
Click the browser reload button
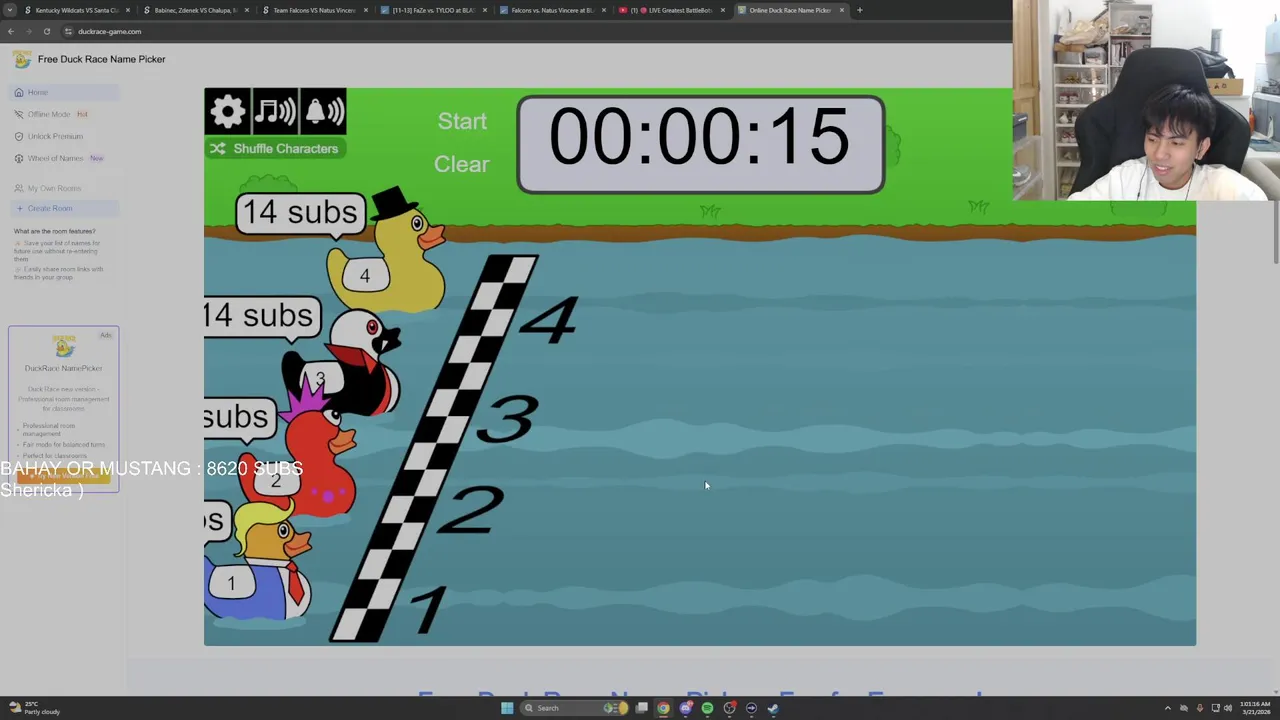click(46, 31)
